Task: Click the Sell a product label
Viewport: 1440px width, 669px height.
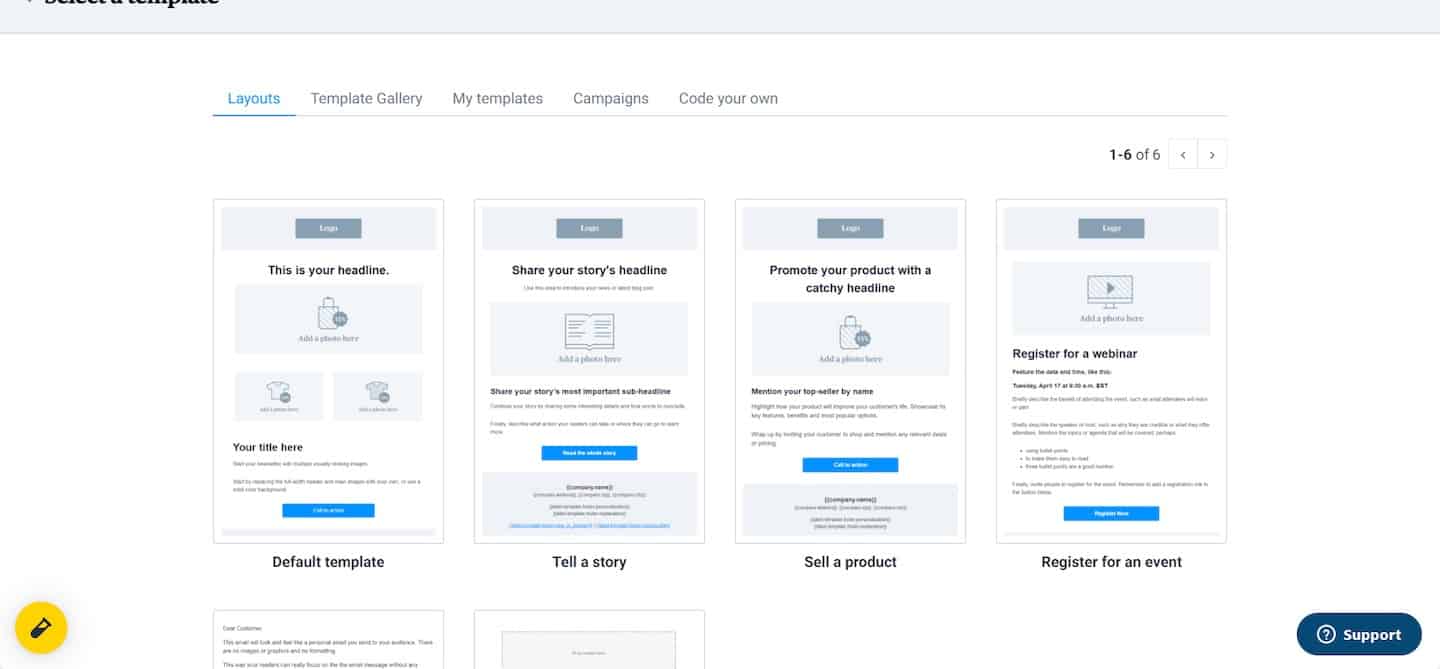Action: tap(850, 562)
